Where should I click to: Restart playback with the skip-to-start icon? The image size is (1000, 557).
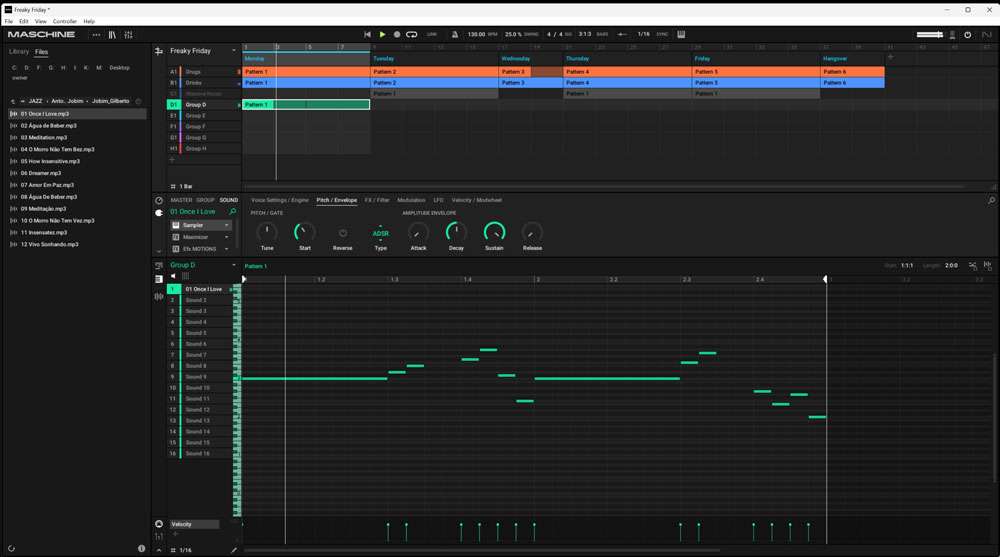367,34
